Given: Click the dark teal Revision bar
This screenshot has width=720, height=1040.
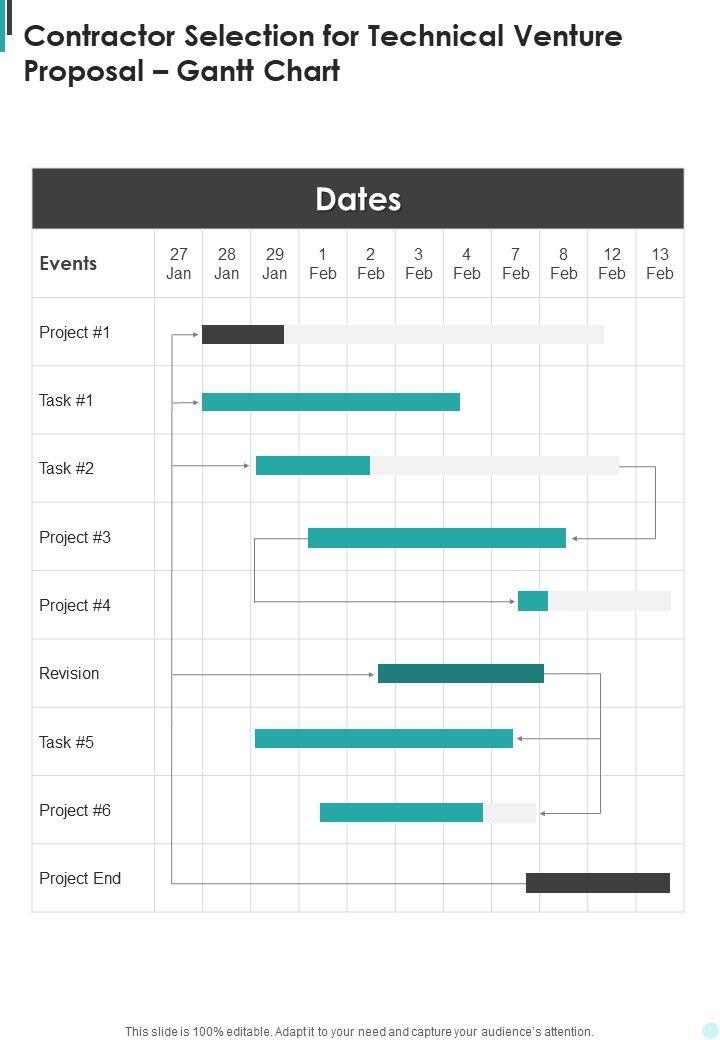Looking at the screenshot, I should tap(461, 674).
